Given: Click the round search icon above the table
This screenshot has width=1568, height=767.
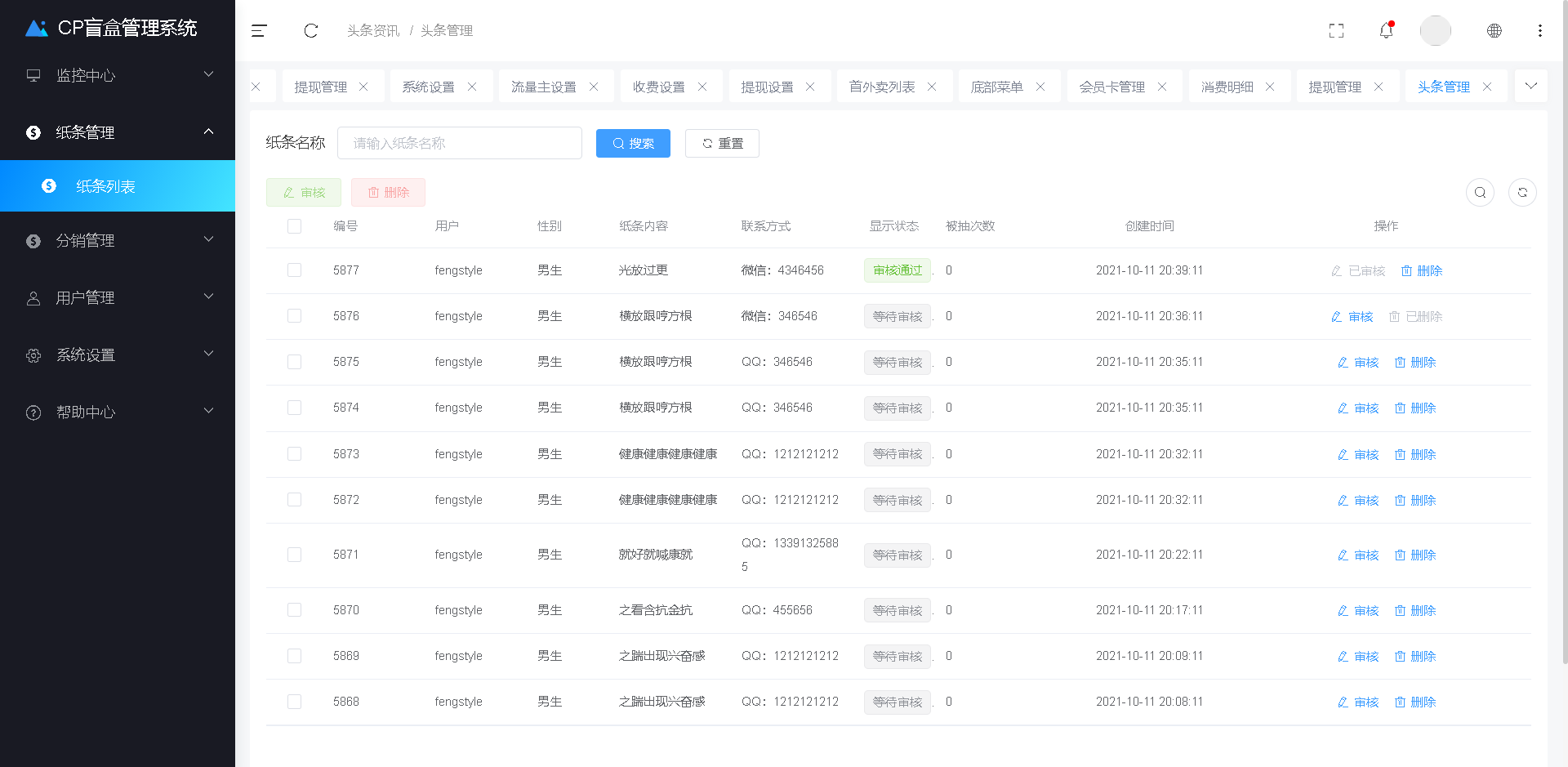Looking at the screenshot, I should pos(1480,193).
